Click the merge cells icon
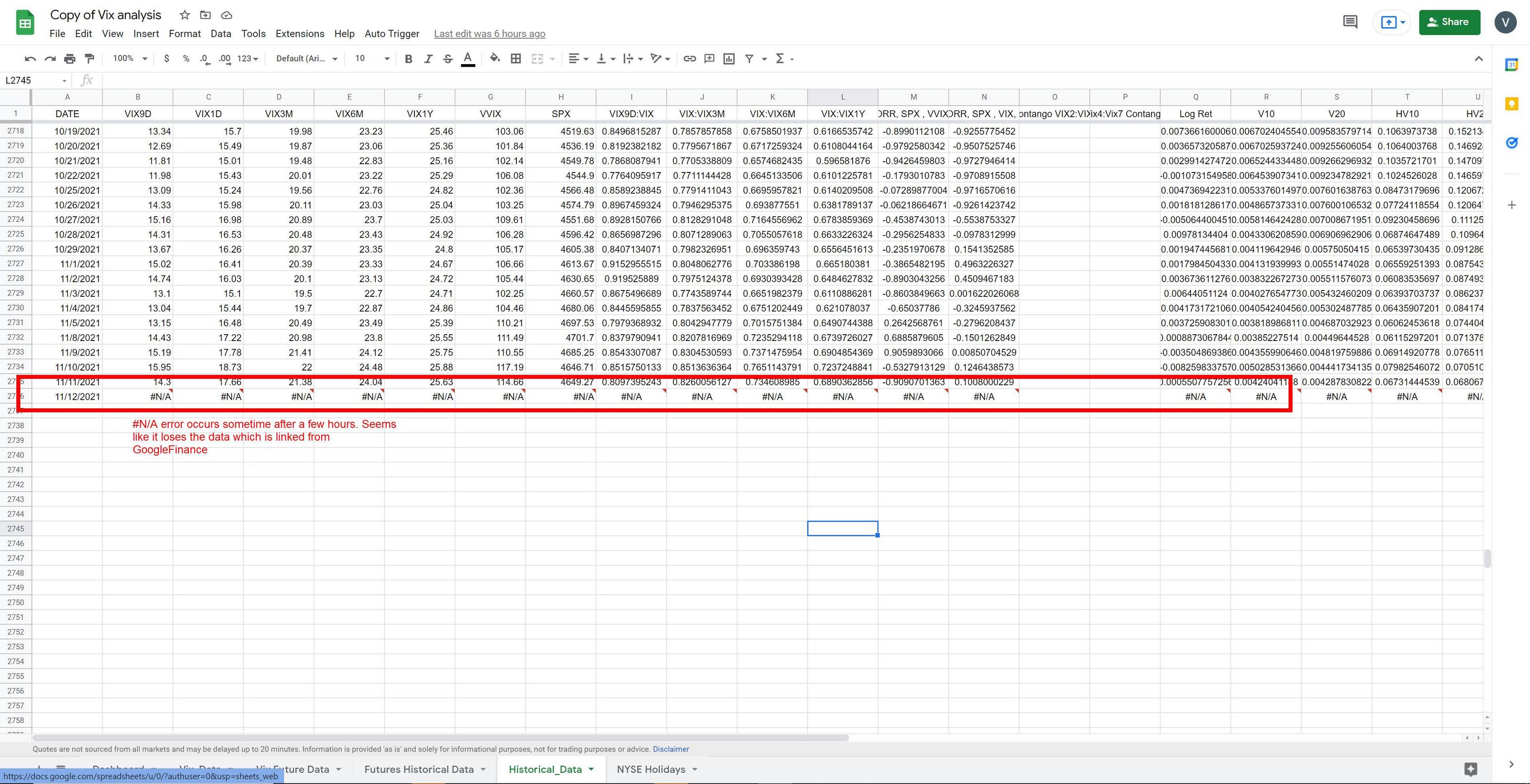The image size is (1530, 784). click(x=537, y=58)
